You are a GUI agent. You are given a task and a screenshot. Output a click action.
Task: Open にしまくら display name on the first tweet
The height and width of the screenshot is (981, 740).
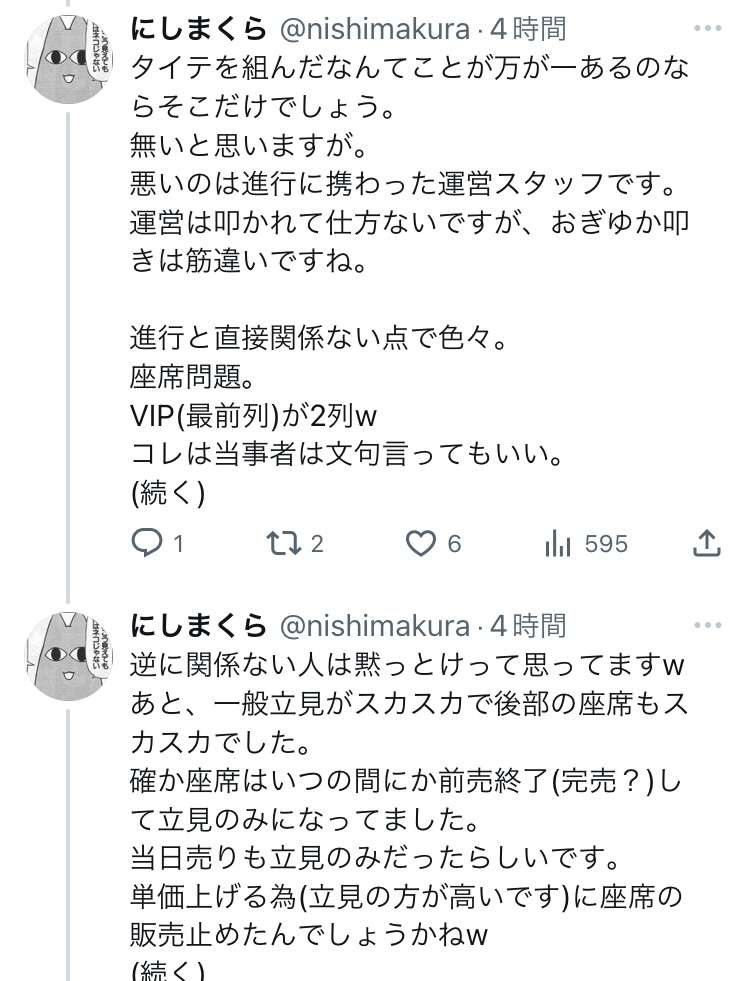[199, 28]
